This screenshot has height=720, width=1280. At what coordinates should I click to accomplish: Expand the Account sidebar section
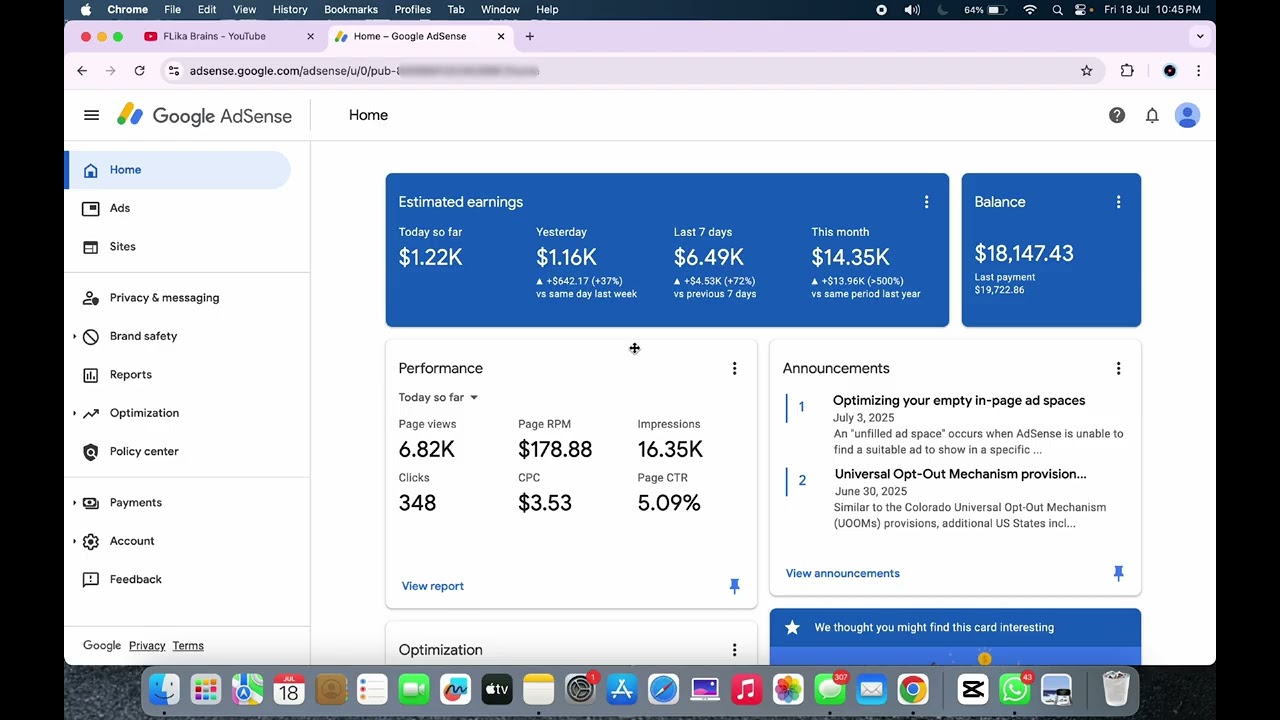click(74, 541)
